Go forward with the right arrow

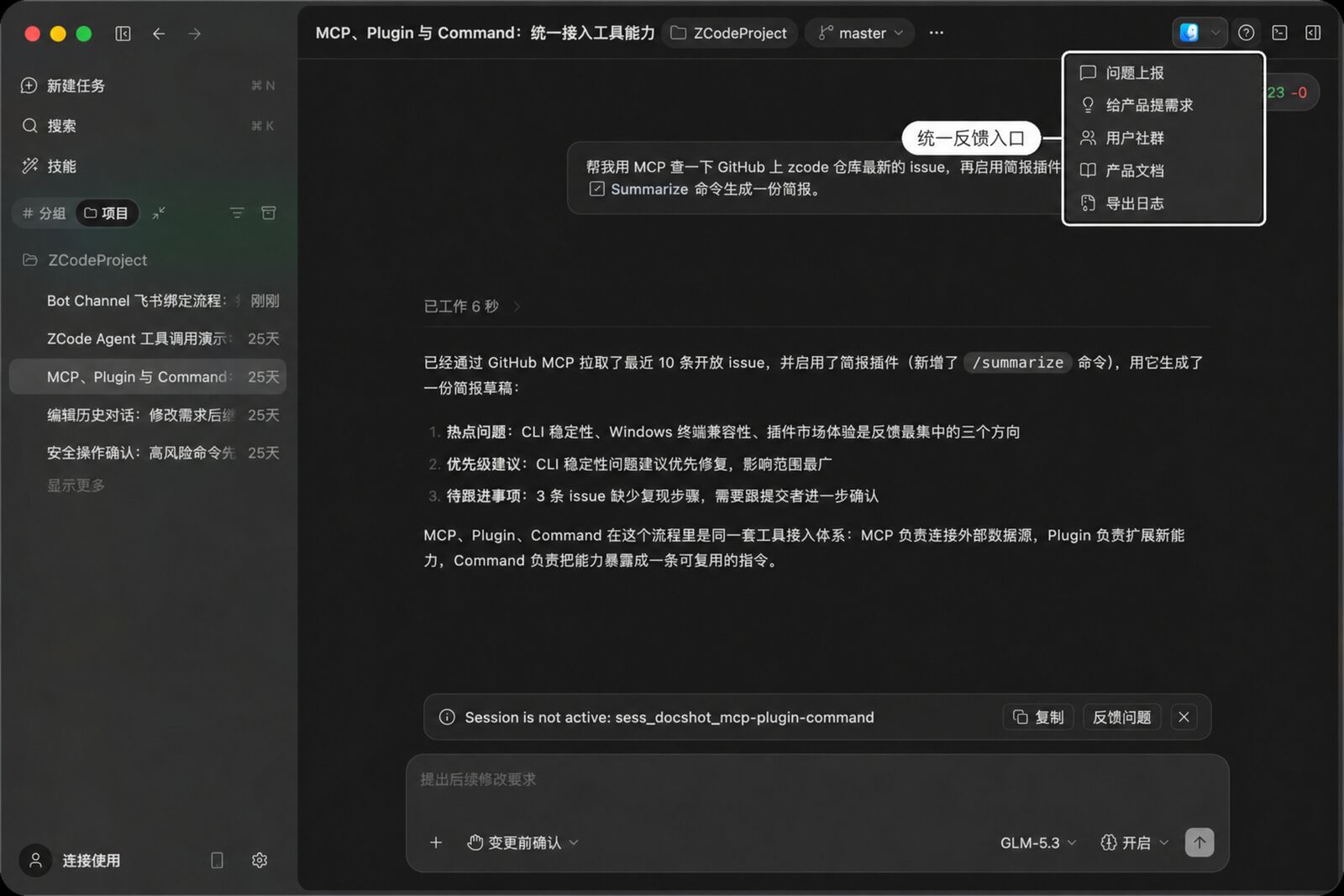click(x=195, y=34)
